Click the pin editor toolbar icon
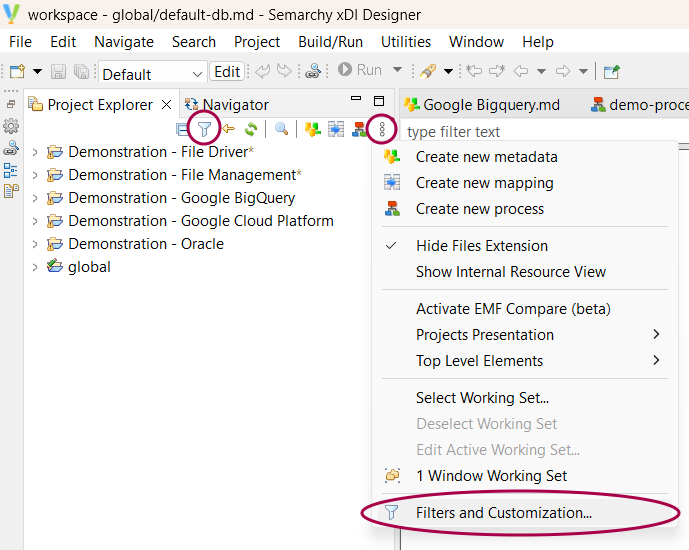The image size is (689, 550). pyautogui.click(x=612, y=71)
